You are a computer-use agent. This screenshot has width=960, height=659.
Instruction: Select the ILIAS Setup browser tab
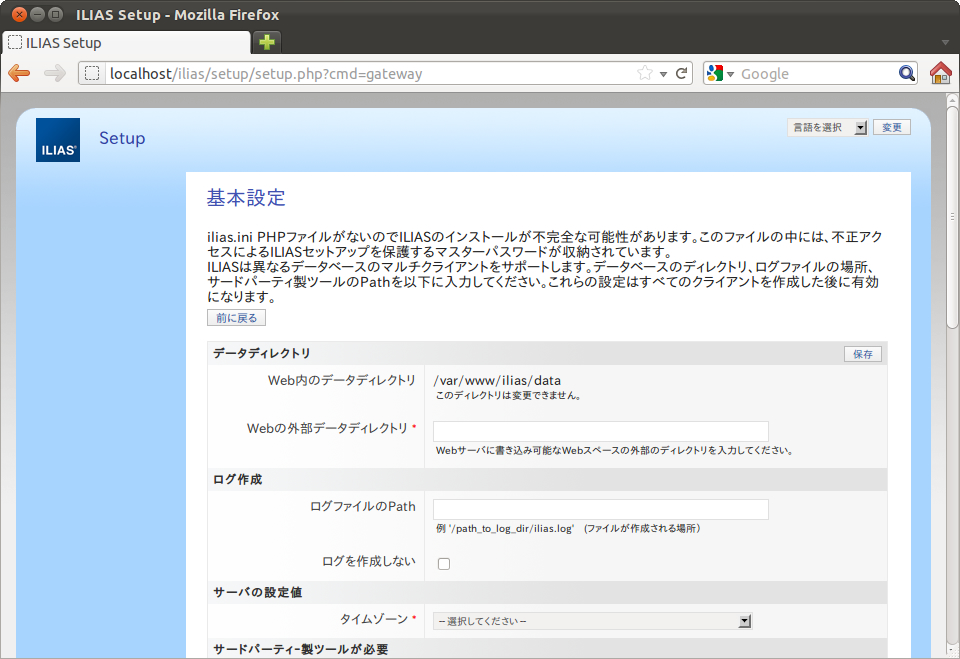[125, 43]
